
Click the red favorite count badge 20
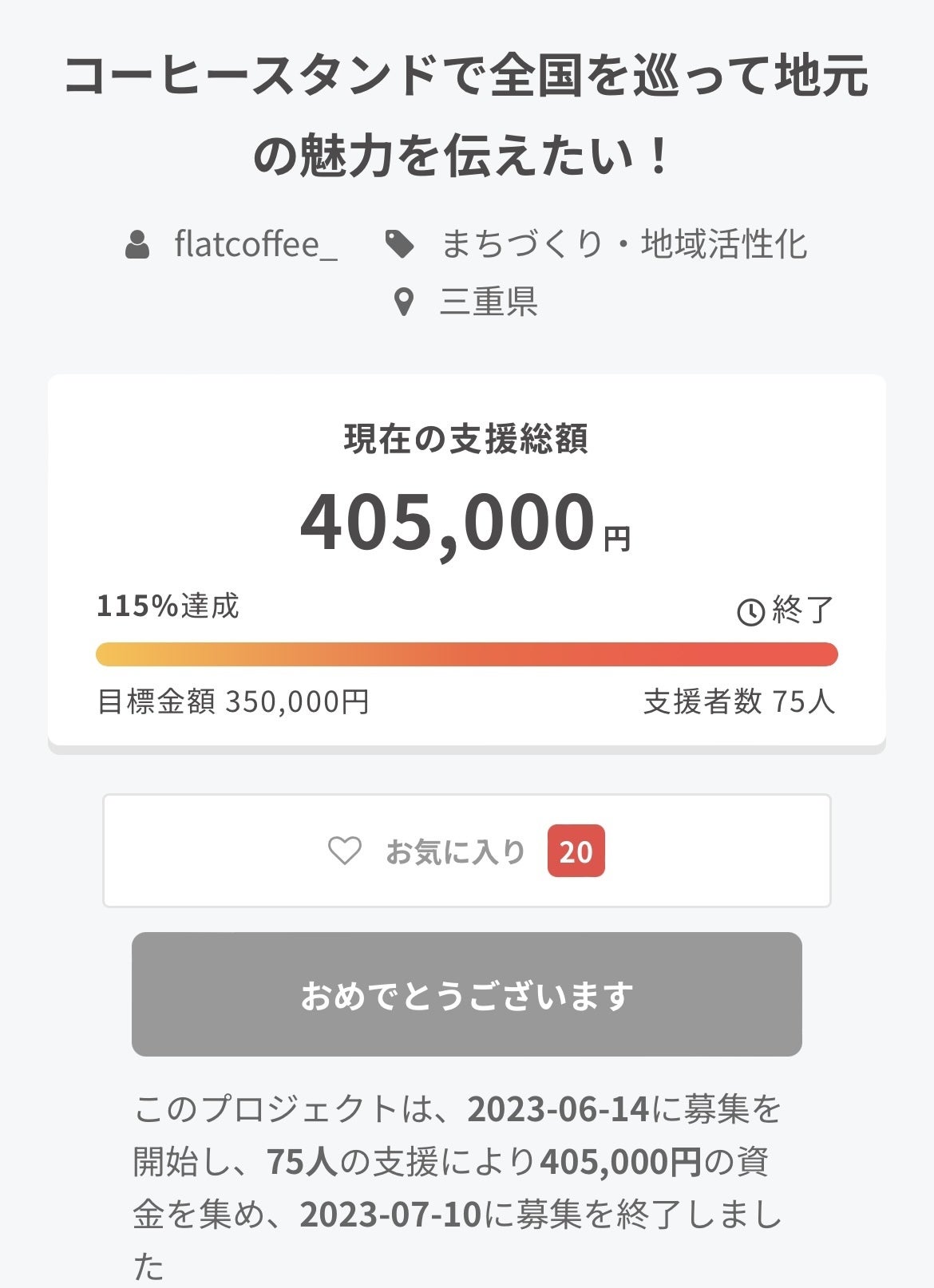[x=576, y=851]
